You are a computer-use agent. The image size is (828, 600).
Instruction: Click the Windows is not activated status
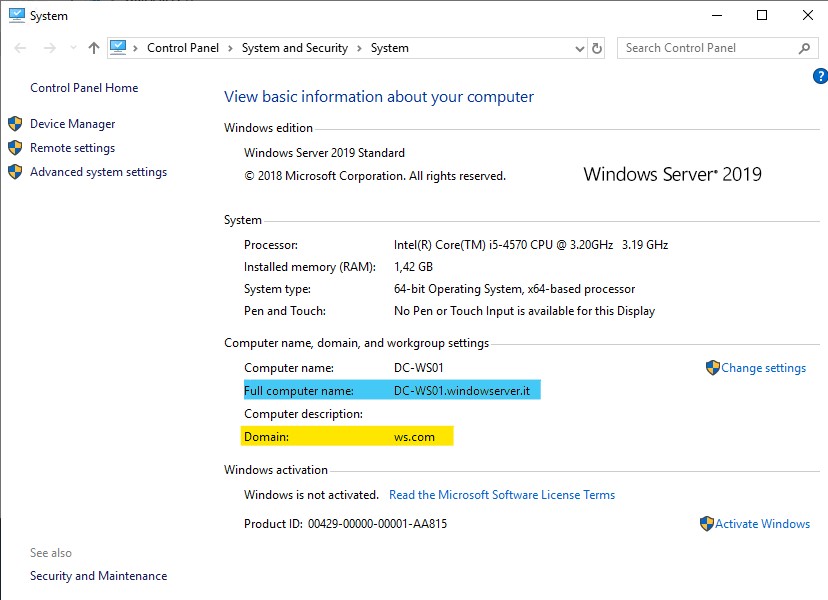pyautogui.click(x=312, y=495)
